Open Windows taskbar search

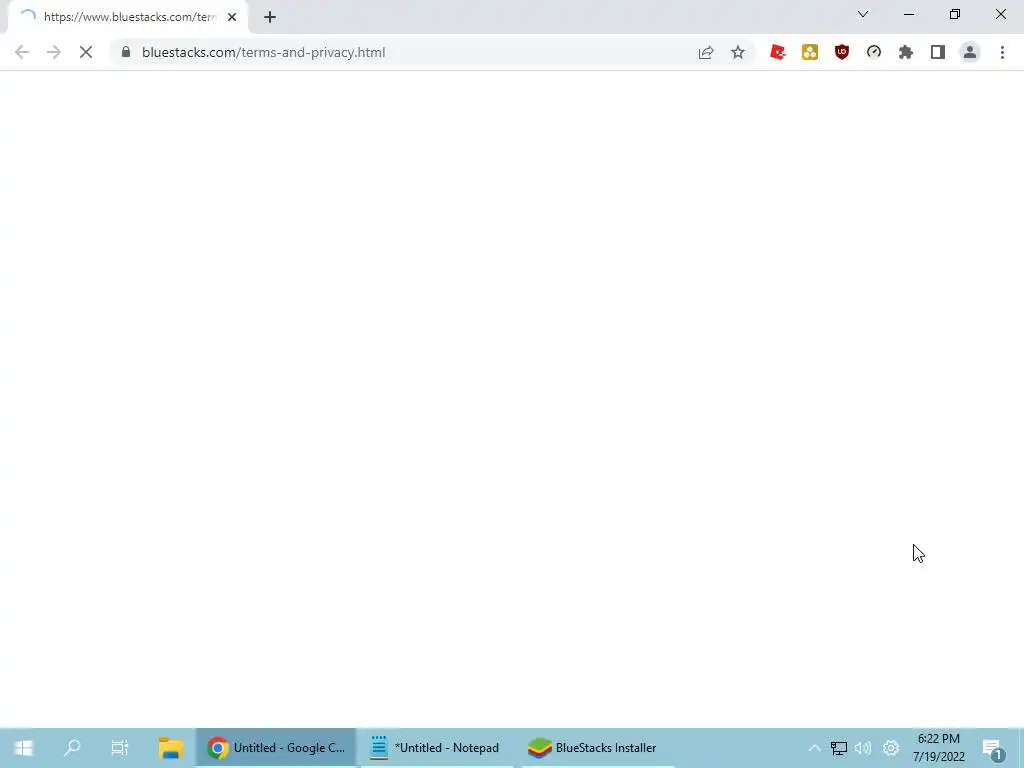pyautogui.click(x=72, y=748)
